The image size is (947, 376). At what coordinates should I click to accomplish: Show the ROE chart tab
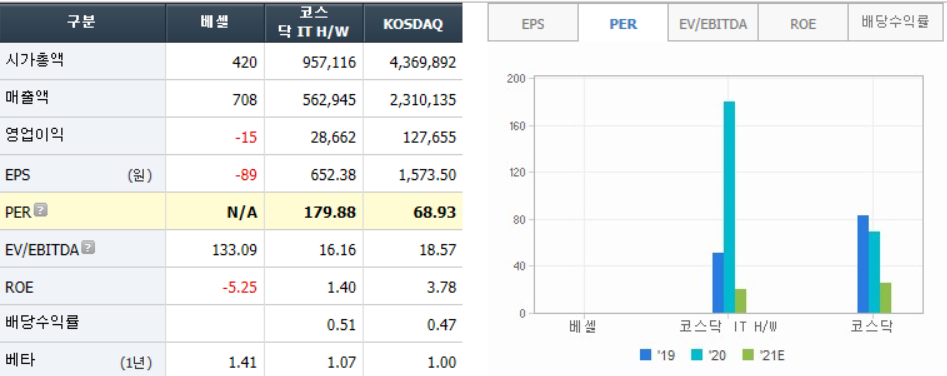[x=803, y=24]
